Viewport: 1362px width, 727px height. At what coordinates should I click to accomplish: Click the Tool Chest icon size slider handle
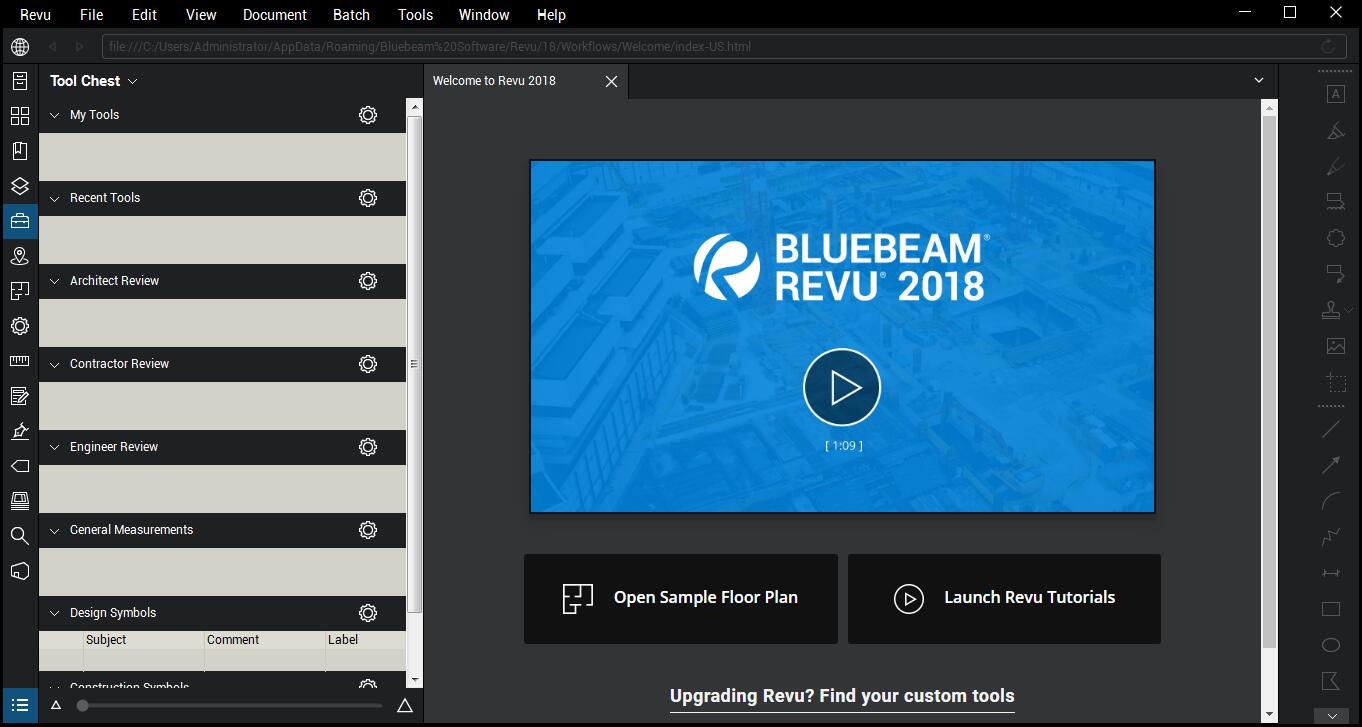(x=82, y=706)
